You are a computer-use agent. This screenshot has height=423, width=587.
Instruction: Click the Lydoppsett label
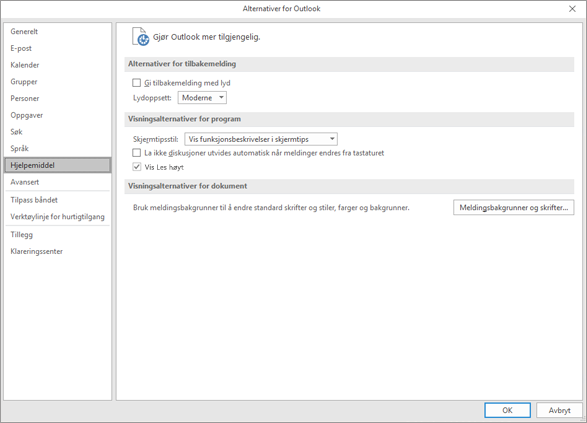(x=152, y=98)
